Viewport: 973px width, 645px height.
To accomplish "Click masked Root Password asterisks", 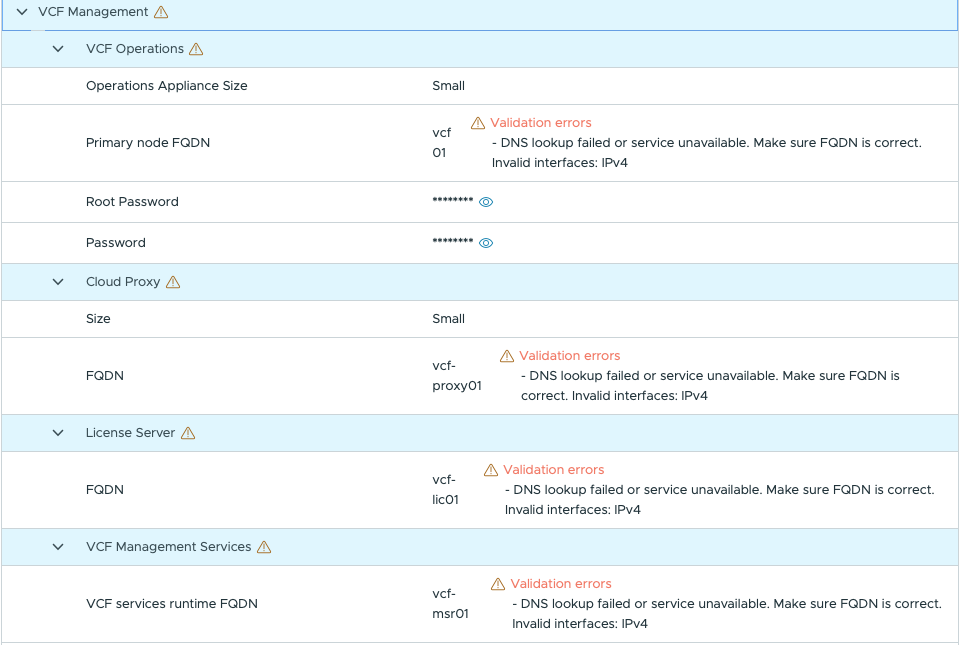I will pos(452,201).
